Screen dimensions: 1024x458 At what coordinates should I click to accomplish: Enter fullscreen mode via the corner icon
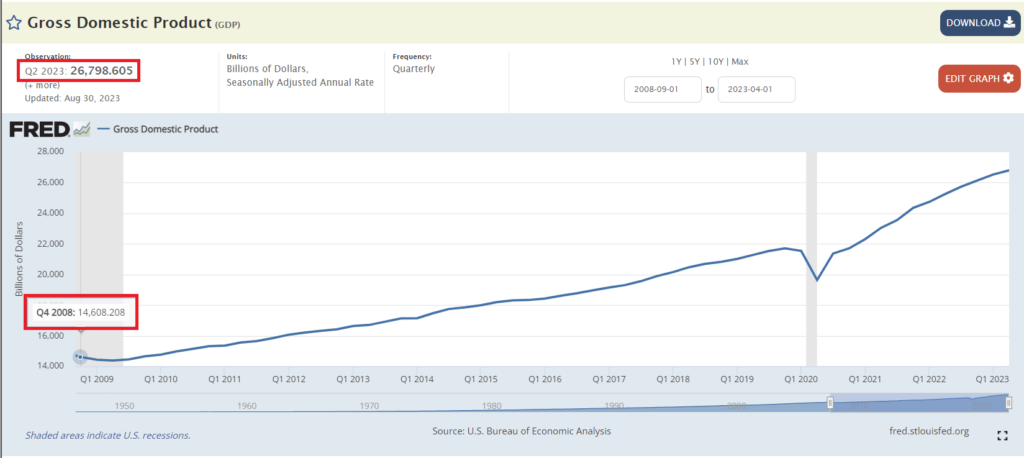pyautogui.click(x=1002, y=435)
